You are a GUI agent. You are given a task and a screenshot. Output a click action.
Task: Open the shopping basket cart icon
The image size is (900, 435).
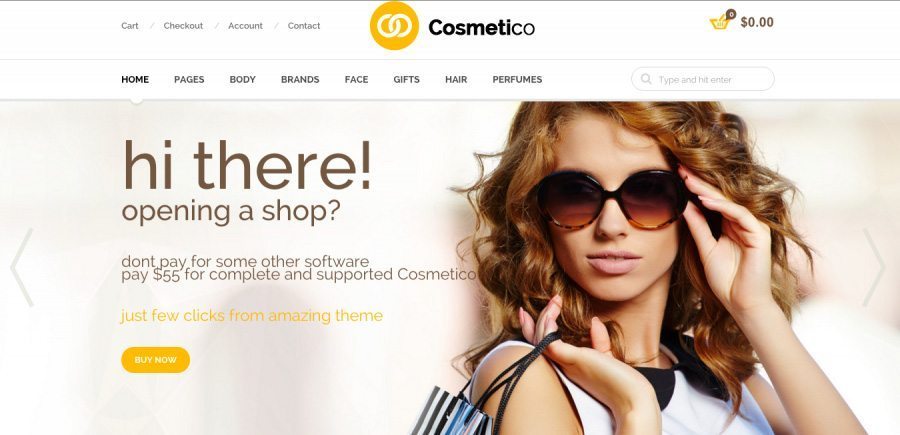(x=719, y=24)
